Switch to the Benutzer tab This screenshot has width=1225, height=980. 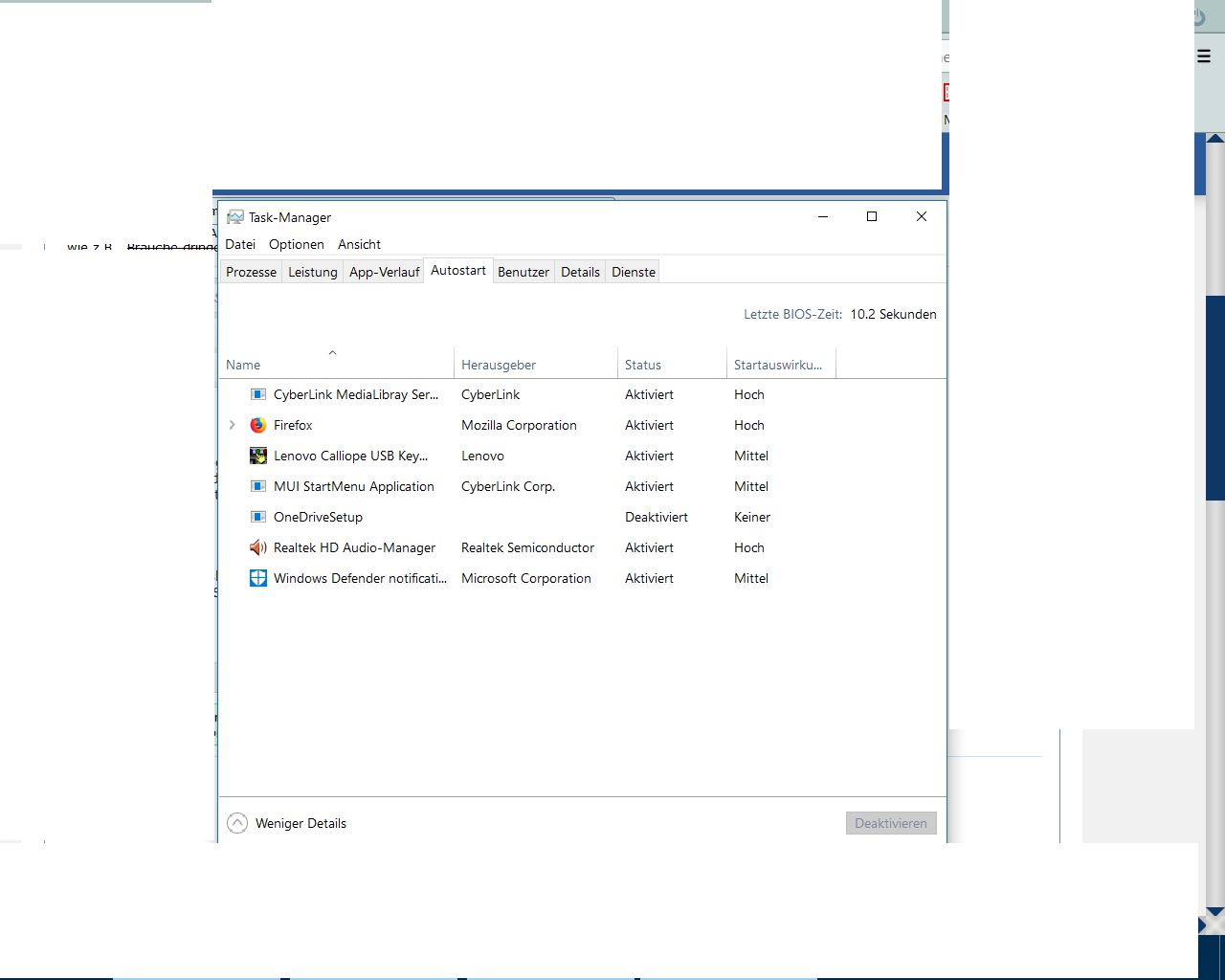pos(523,272)
